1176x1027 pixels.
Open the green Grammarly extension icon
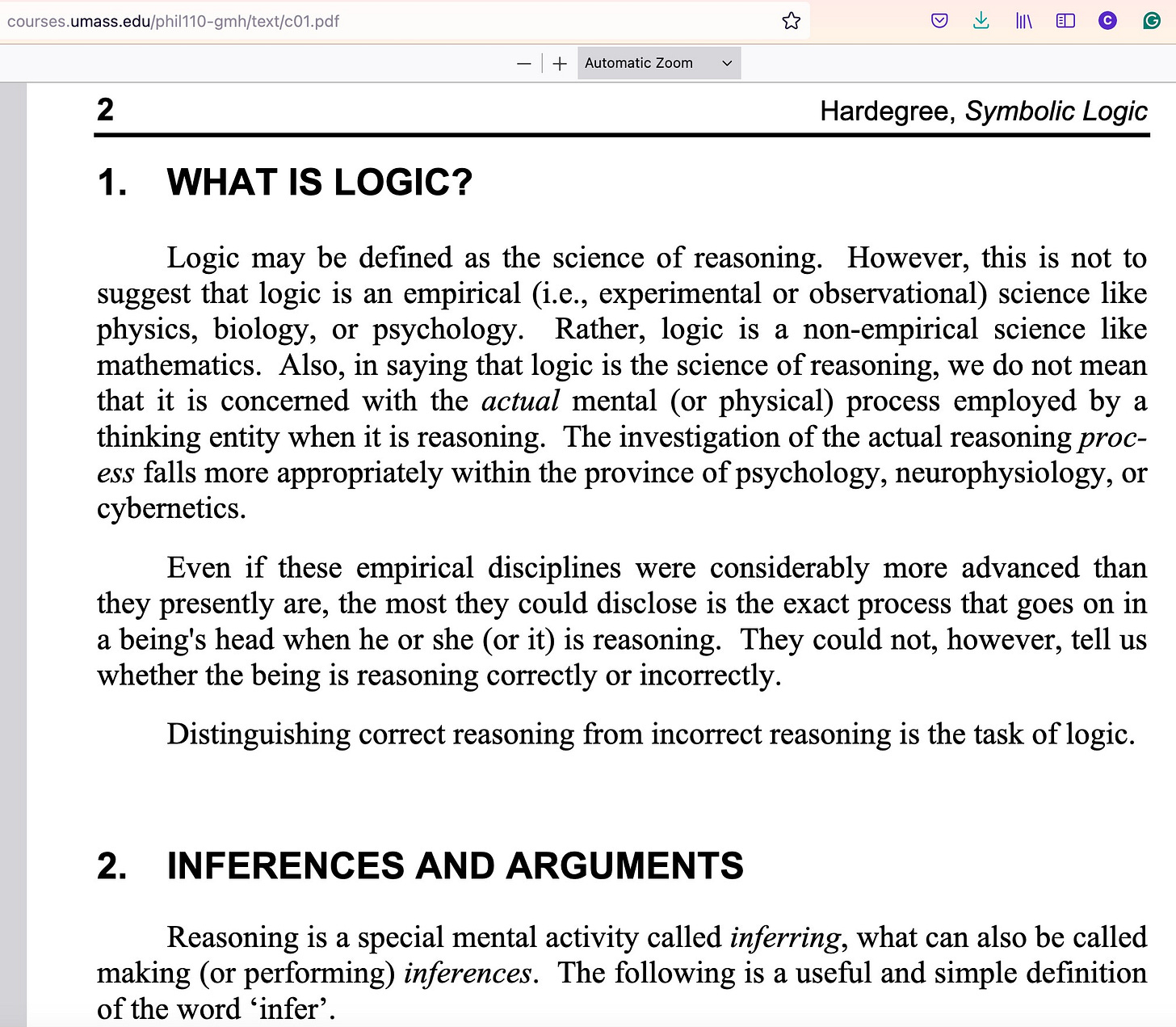pos(1152,21)
